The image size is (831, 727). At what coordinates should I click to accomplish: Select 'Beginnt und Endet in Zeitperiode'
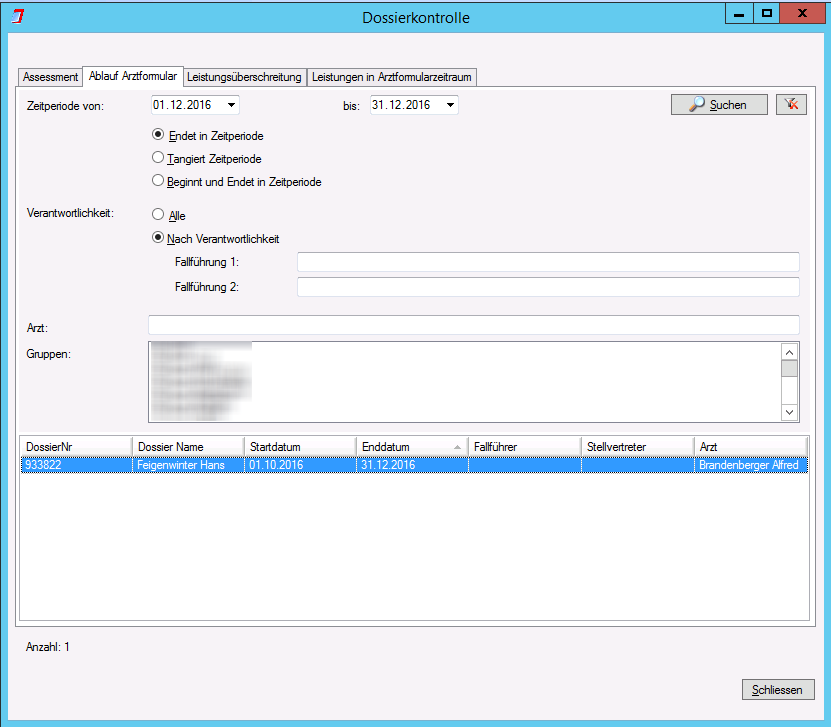tap(158, 181)
